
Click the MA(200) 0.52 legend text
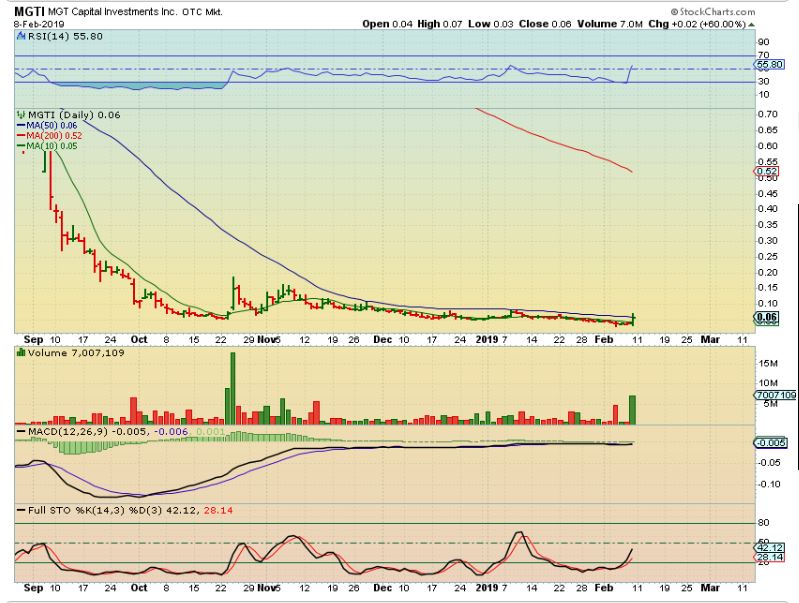tap(55, 136)
